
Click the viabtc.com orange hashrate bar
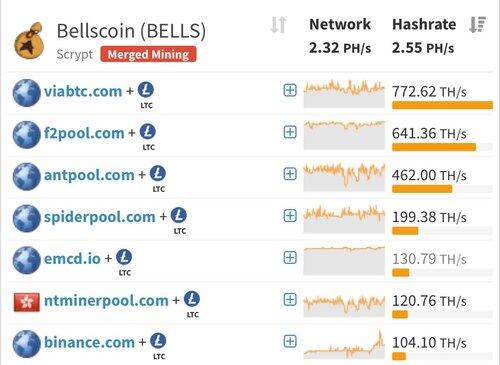pos(442,105)
